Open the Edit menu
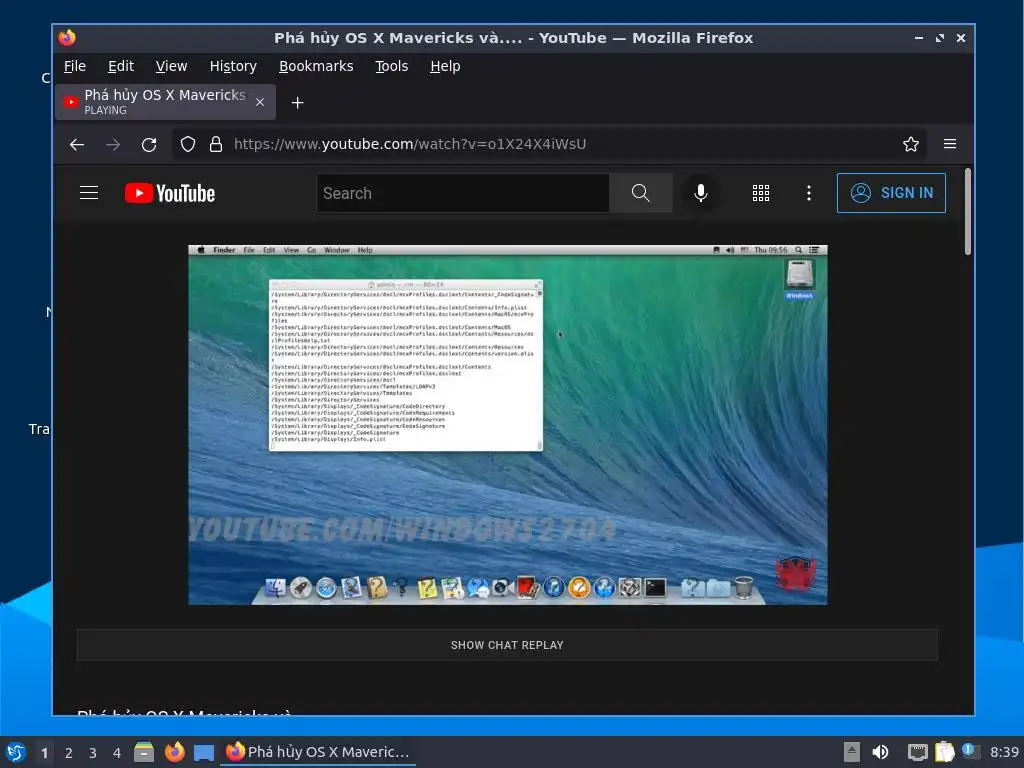1024x768 pixels. [x=121, y=66]
